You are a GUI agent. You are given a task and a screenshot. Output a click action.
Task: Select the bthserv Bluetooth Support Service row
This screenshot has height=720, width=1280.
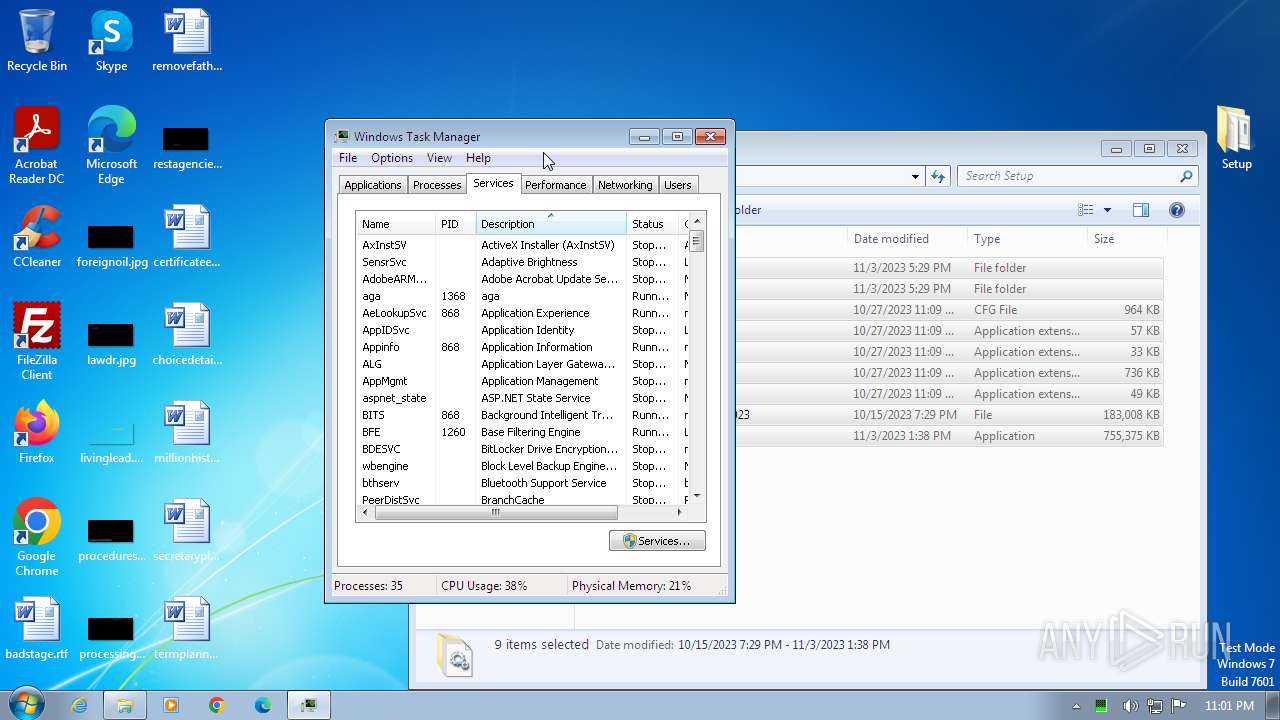click(523, 483)
